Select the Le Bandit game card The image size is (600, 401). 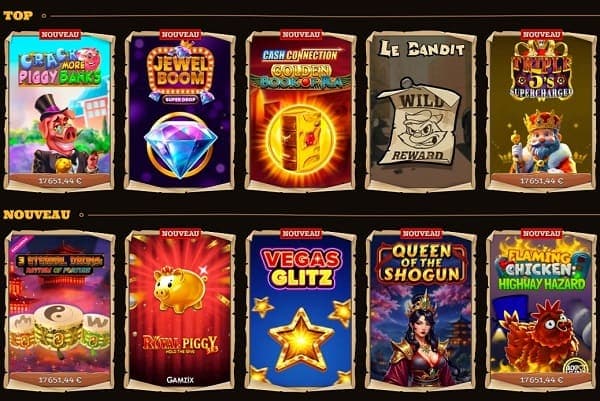(x=421, y=111)
